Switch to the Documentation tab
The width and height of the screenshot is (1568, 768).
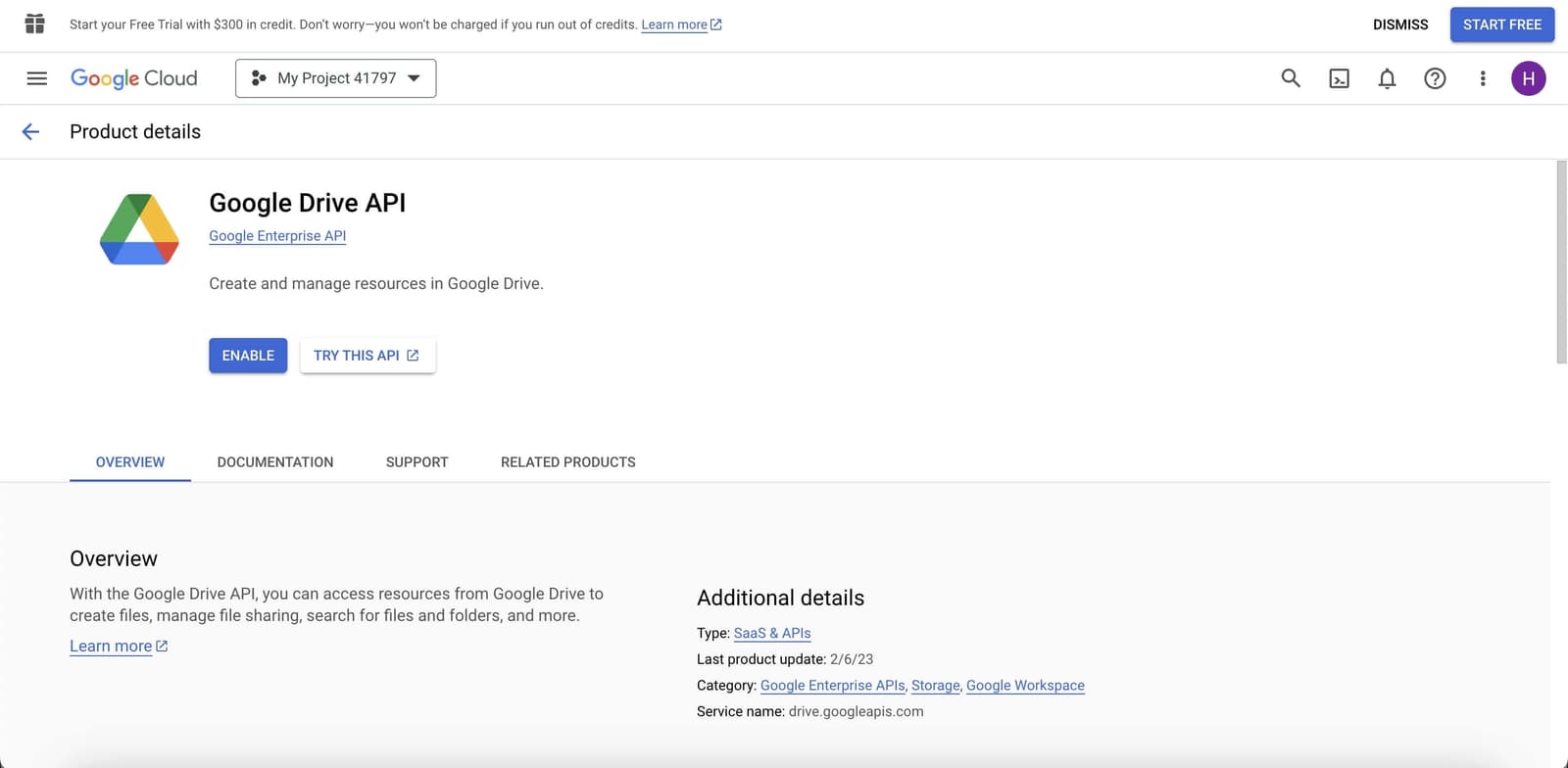click(x=275, y=462)
